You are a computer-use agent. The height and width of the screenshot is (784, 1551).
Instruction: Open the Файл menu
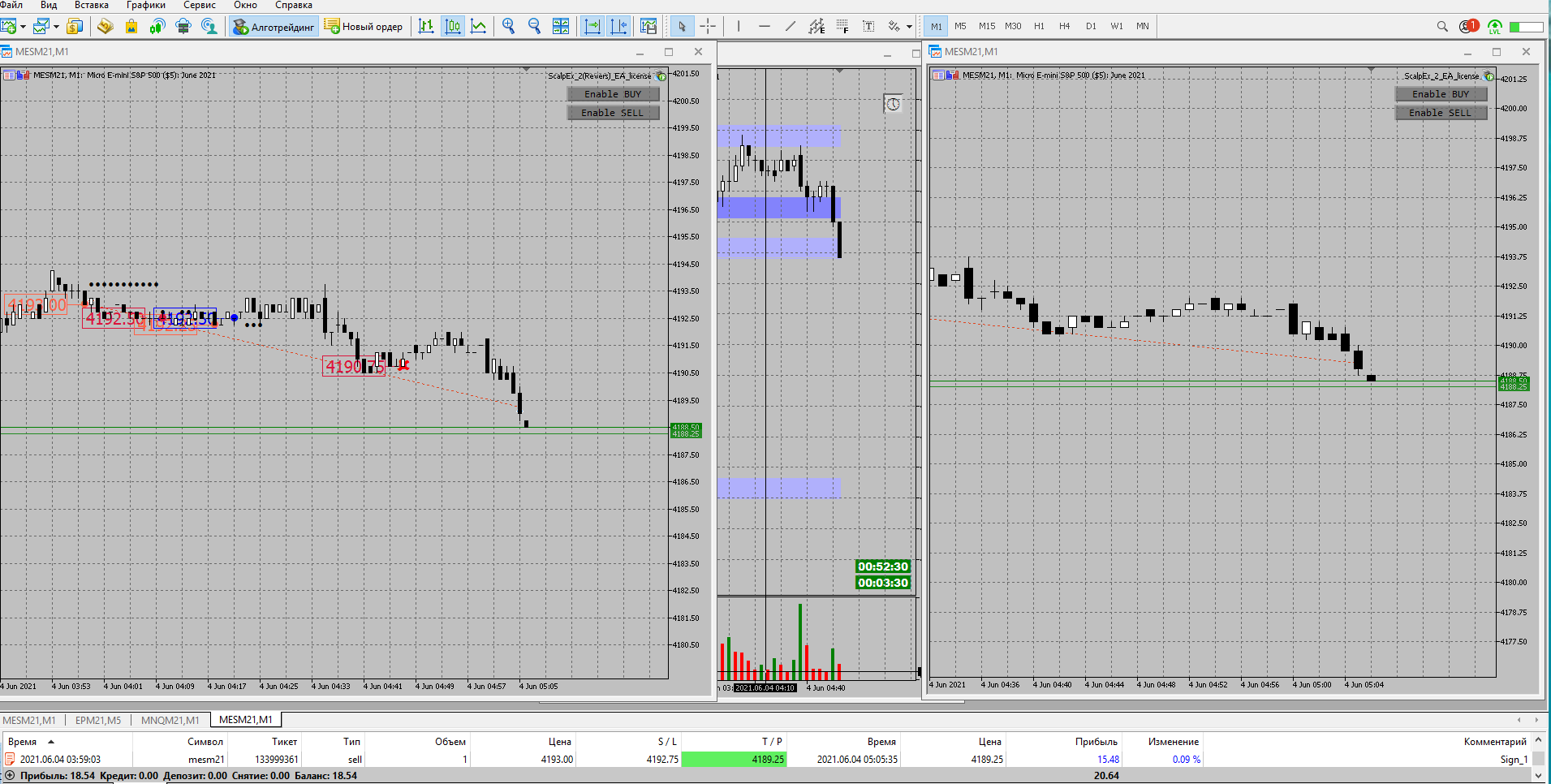tap(12, 5)
